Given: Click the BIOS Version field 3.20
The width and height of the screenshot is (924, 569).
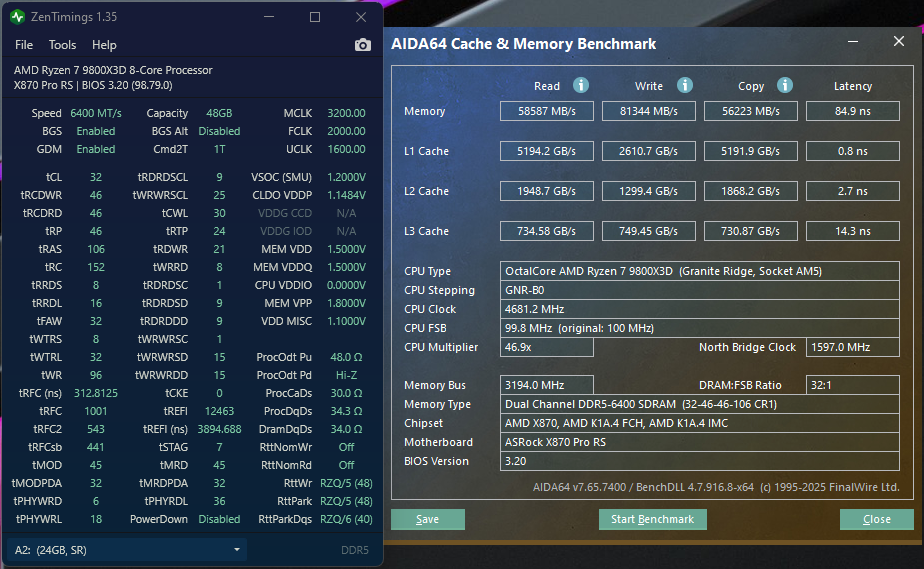Looking at the screenshot, I should coord(699,461).
